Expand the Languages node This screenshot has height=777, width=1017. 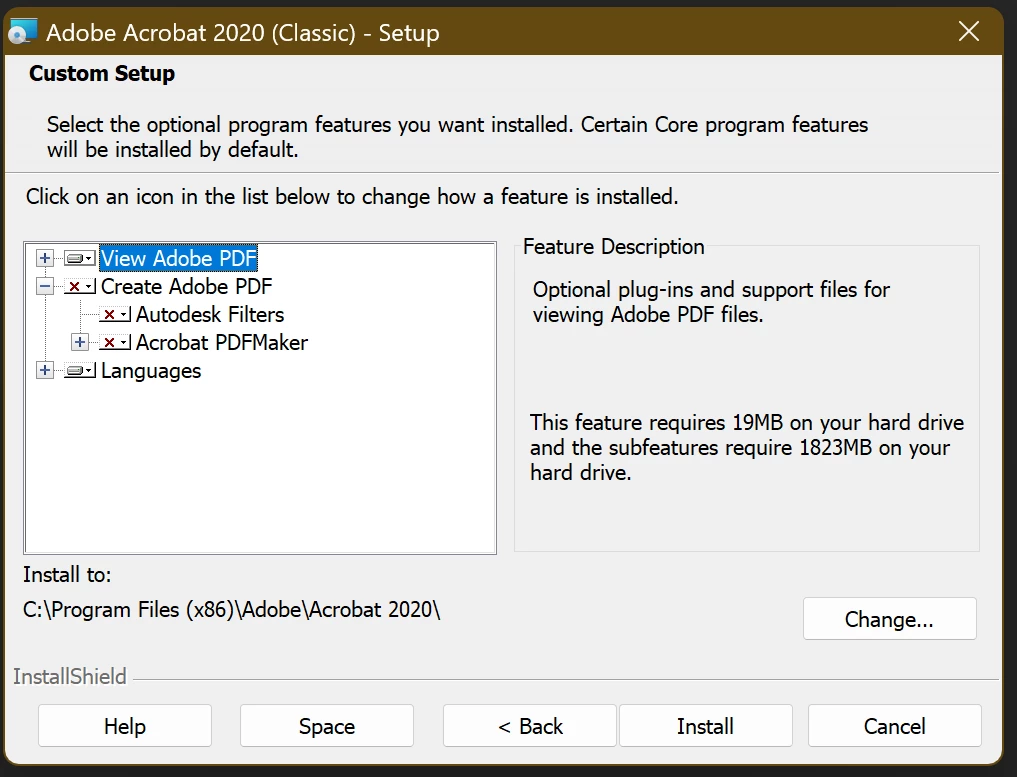(x=45, y=370)
